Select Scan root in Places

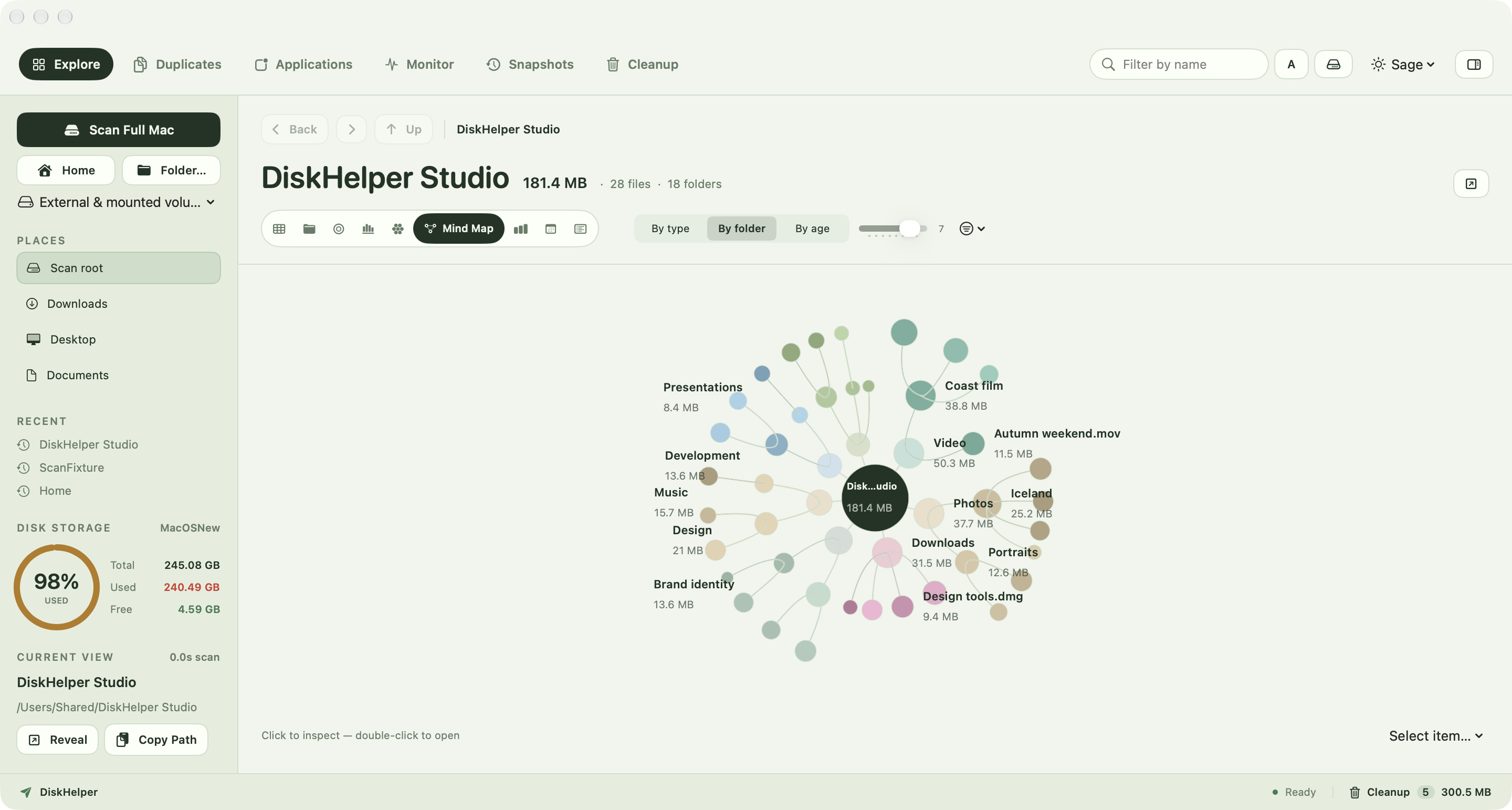point(119,268)
